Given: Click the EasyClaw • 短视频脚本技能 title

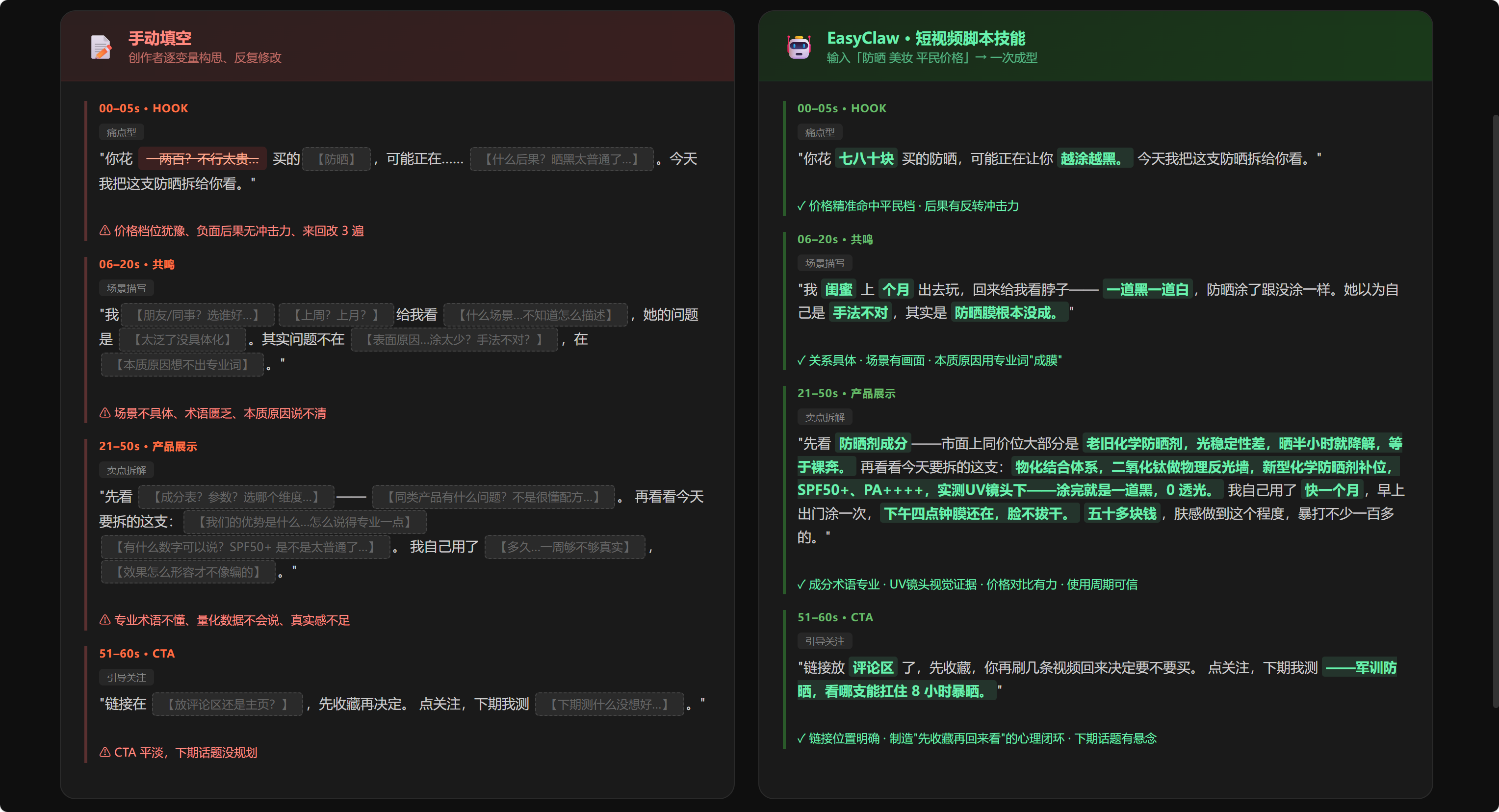Looking at the screenshot, I should coord(926,38).
